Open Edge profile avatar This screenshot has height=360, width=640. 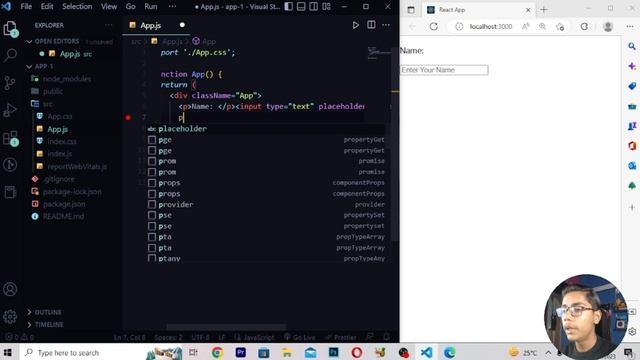click(608, 27)
